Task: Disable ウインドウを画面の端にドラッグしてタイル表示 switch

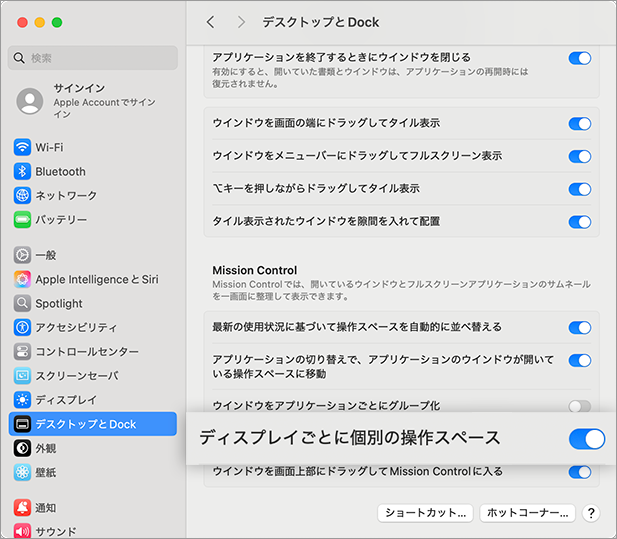Action: coord(580,124)
